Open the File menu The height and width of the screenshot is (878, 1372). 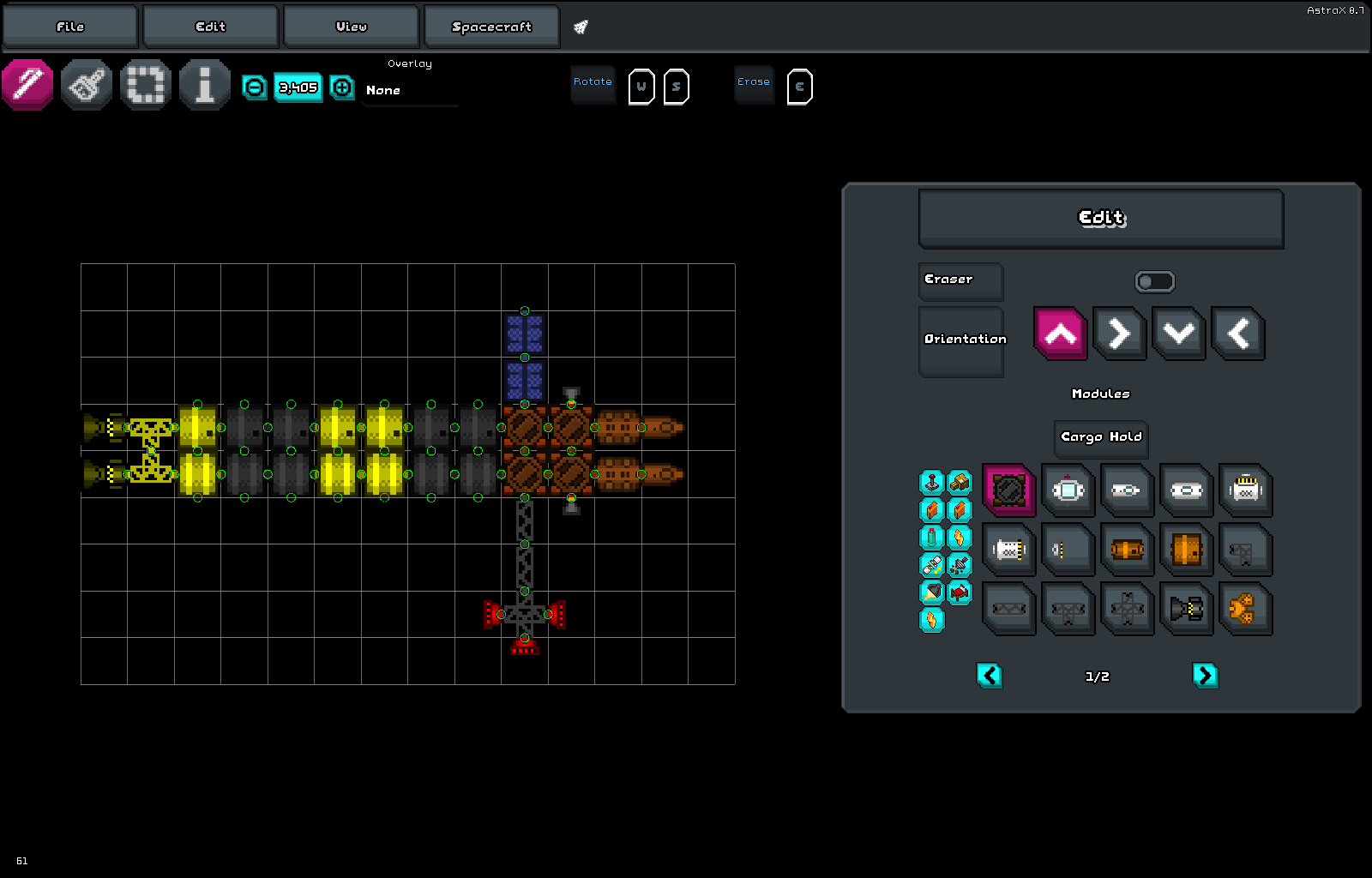click(70, 27)
